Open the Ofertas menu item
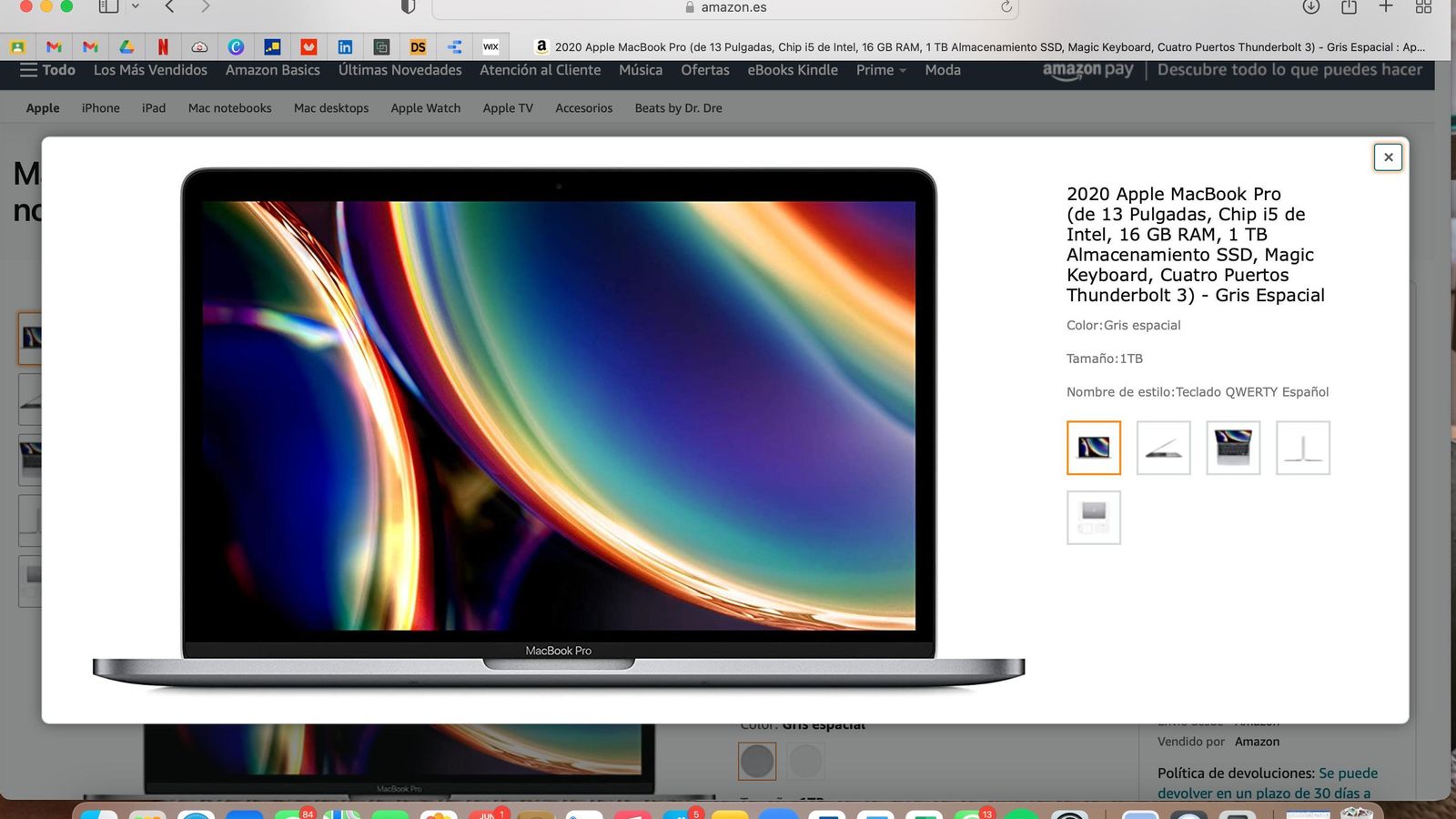This screenshot has height=819, width=1456. [x=704, y=70]
